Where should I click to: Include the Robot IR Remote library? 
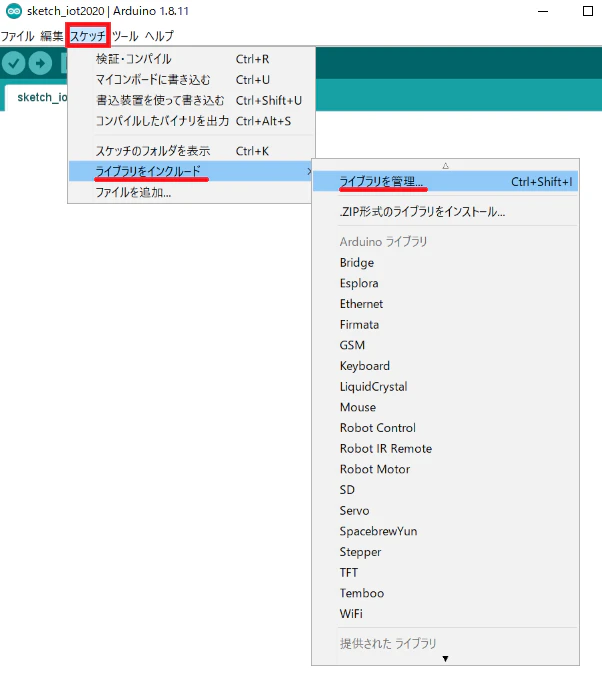point(445,448)
